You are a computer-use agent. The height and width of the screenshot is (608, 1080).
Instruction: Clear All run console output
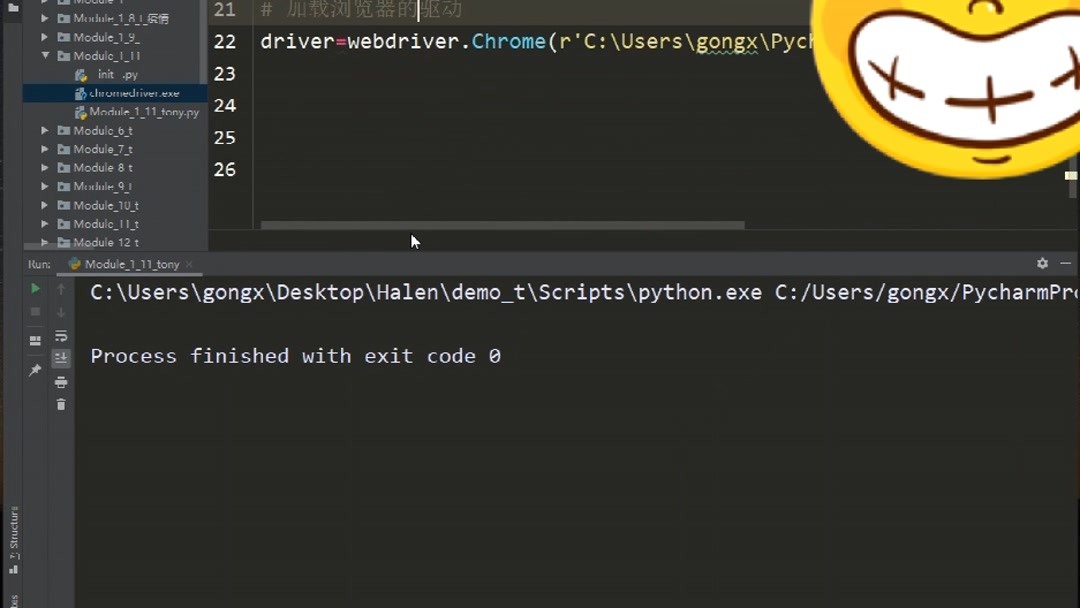(61, 405)
